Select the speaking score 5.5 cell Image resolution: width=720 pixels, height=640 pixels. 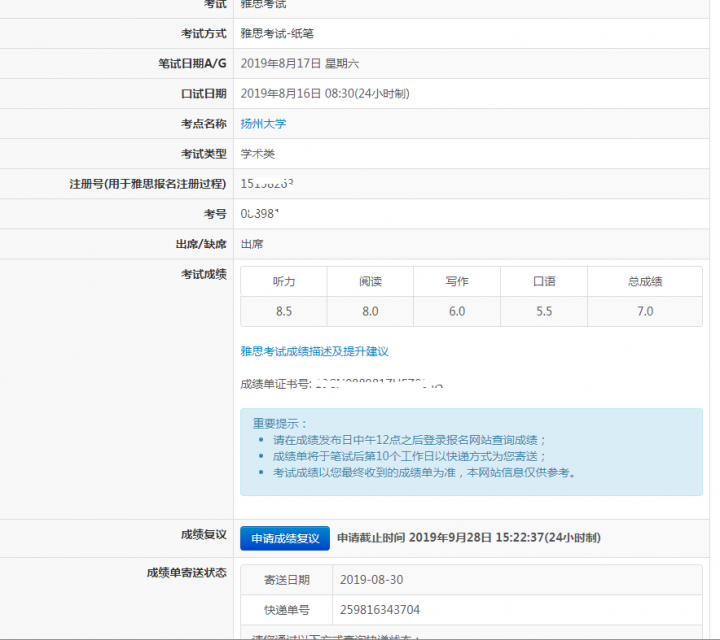[x=544, y=311]
